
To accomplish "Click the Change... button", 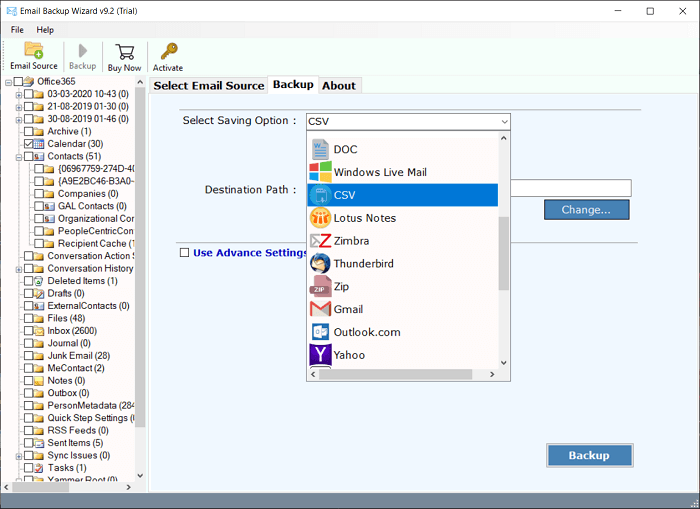I will tap(586, 210).
